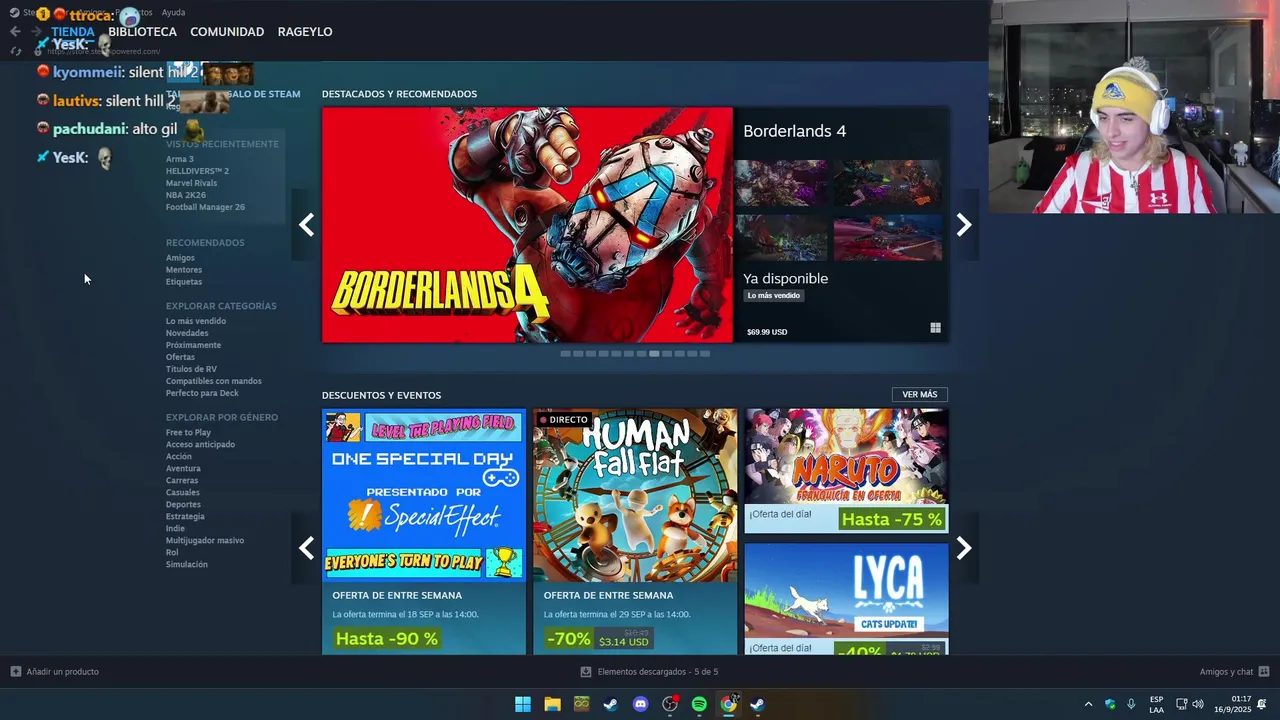The height and width of the screenshot is (720, 1280).
Task: Select the highlighted featured carousel page dot
Action: click(654, 353)
